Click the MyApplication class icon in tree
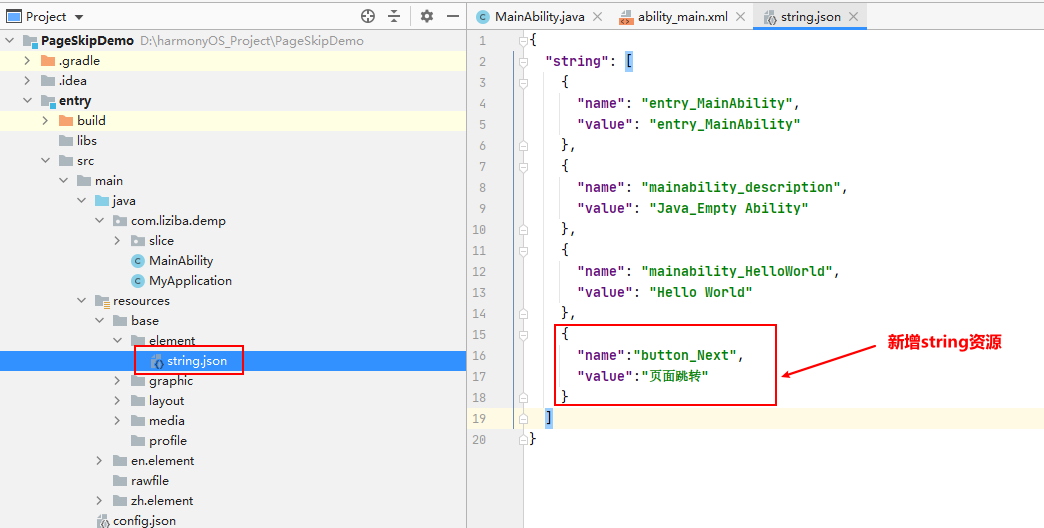 coord(138,281)
